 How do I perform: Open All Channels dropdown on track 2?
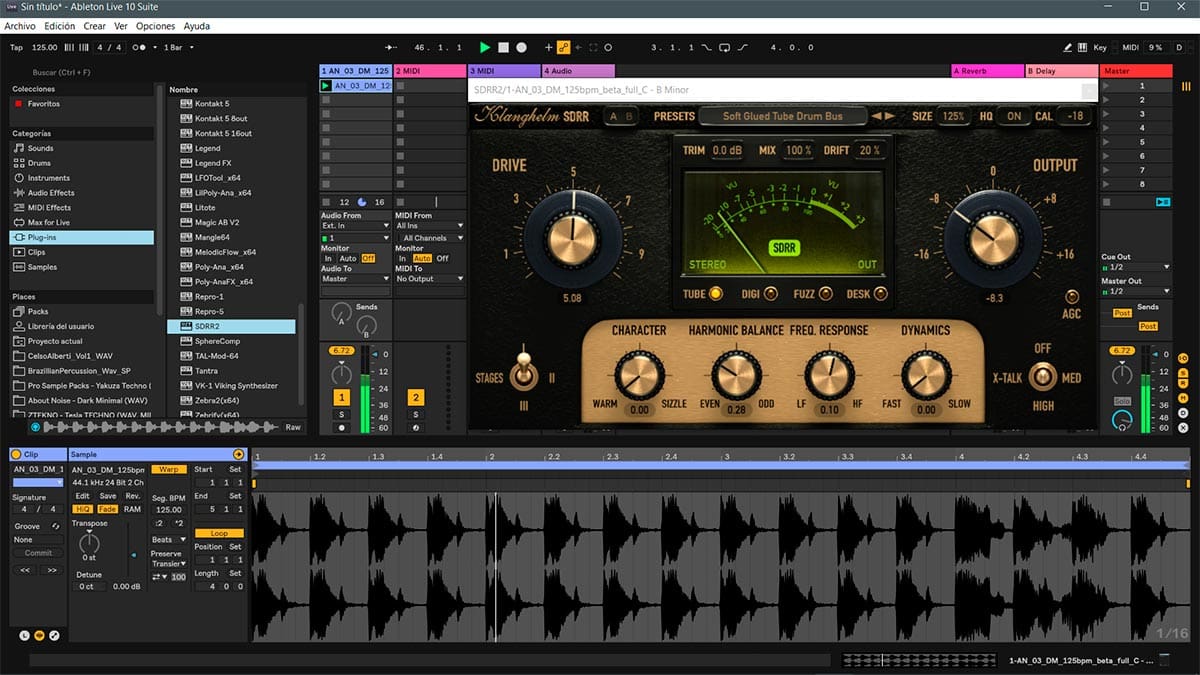point(430,238)
